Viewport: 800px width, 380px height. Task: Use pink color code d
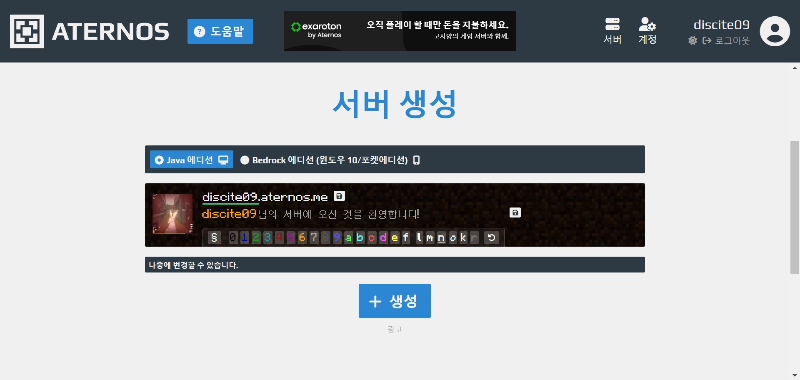pos(383,238)
